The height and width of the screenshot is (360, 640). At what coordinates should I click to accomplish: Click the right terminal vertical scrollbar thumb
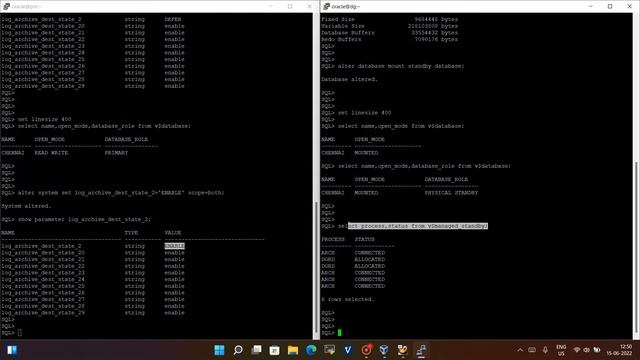point(636,247)
